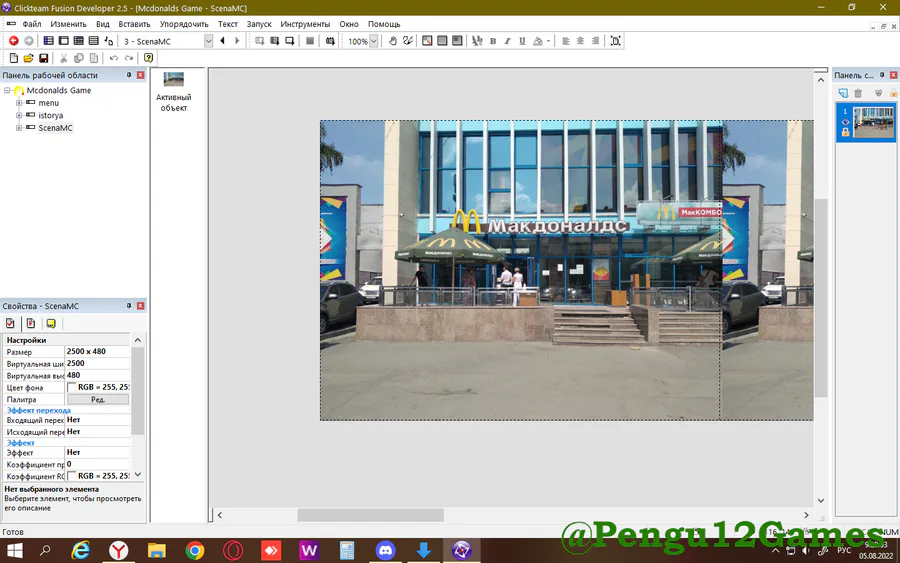Select the hand pan tool

coord(393,41)
